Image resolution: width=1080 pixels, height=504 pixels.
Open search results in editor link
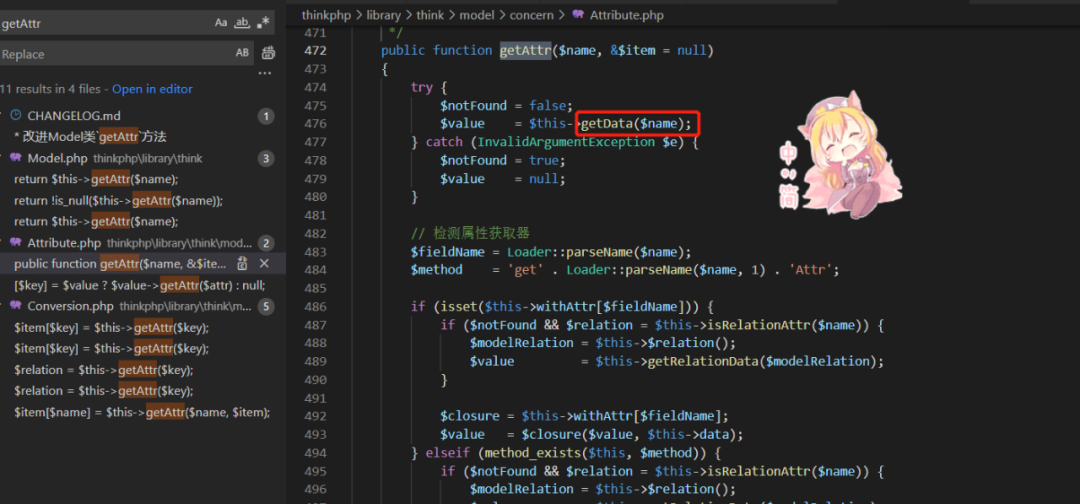click(x=152, y=89)
